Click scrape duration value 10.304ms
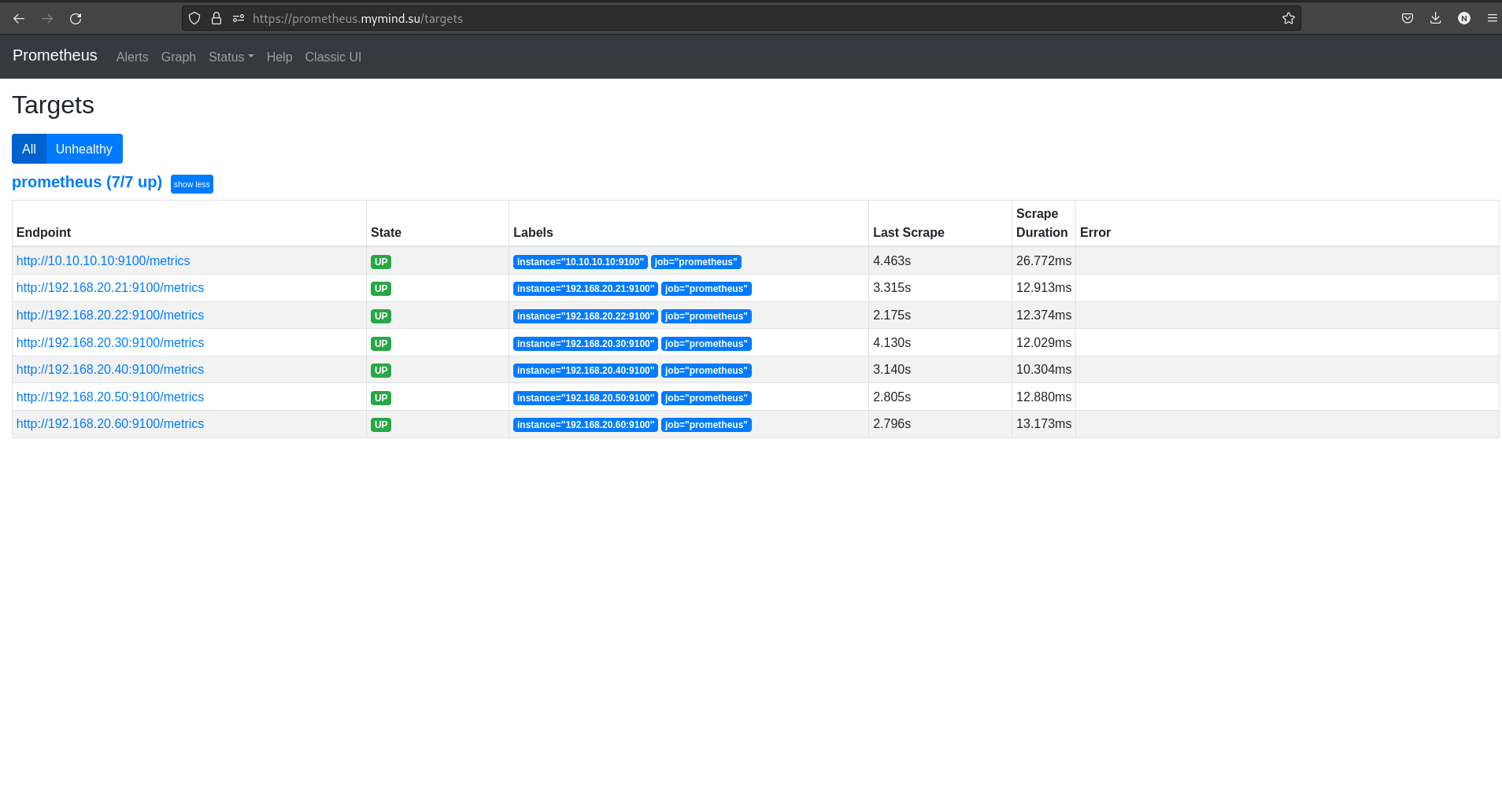The height and width of the screenshot is (812, 1502). 1044,369
